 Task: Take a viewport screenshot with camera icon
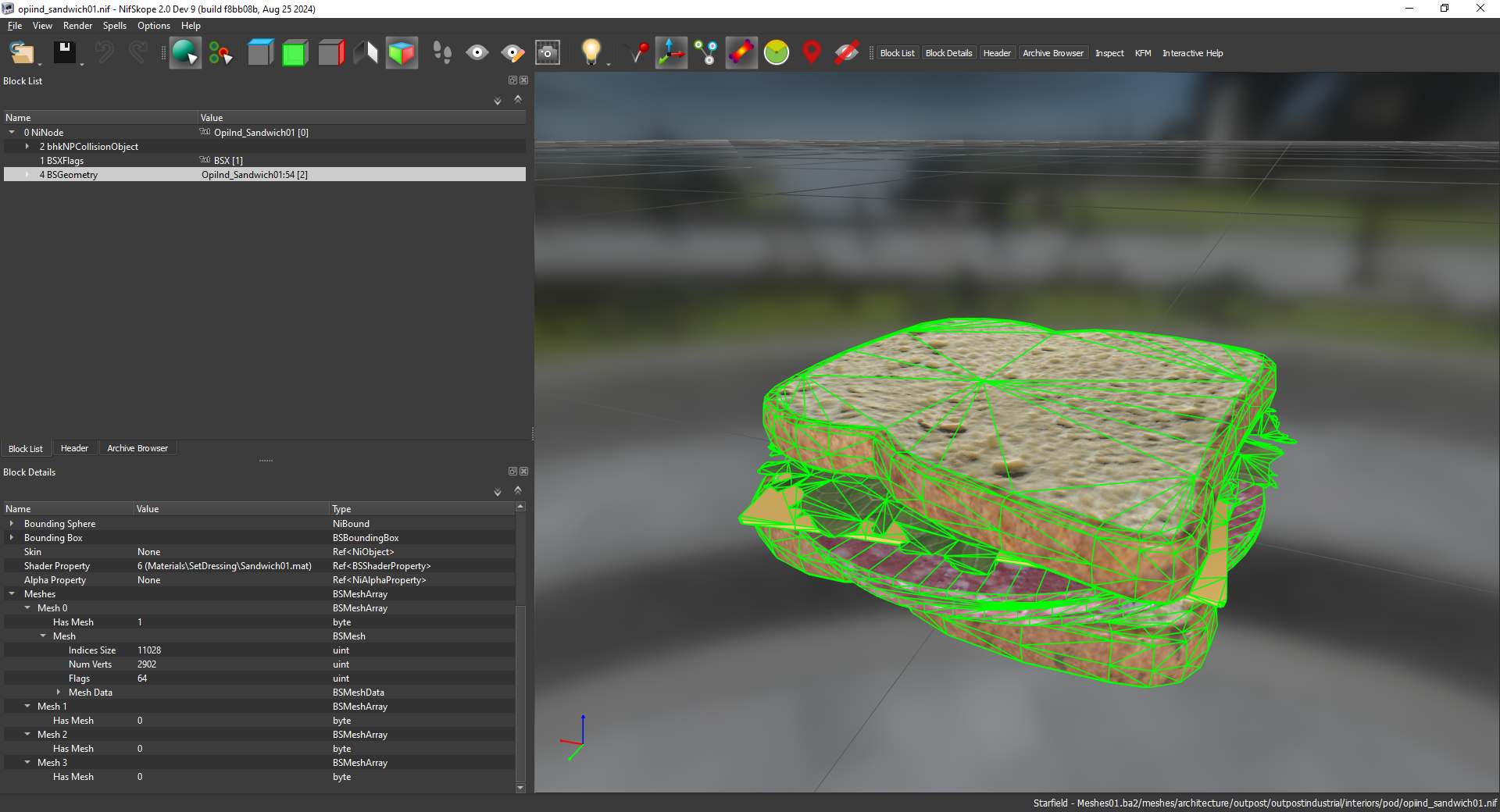point(548,53)
